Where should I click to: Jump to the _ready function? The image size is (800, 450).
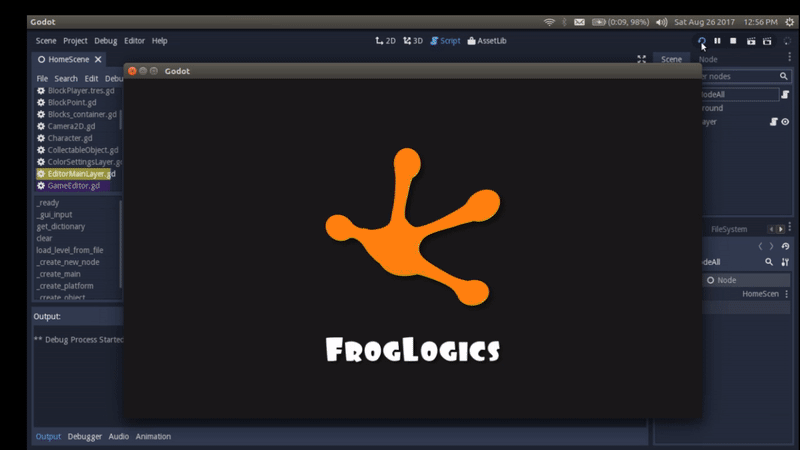click(x=47, y=203)
